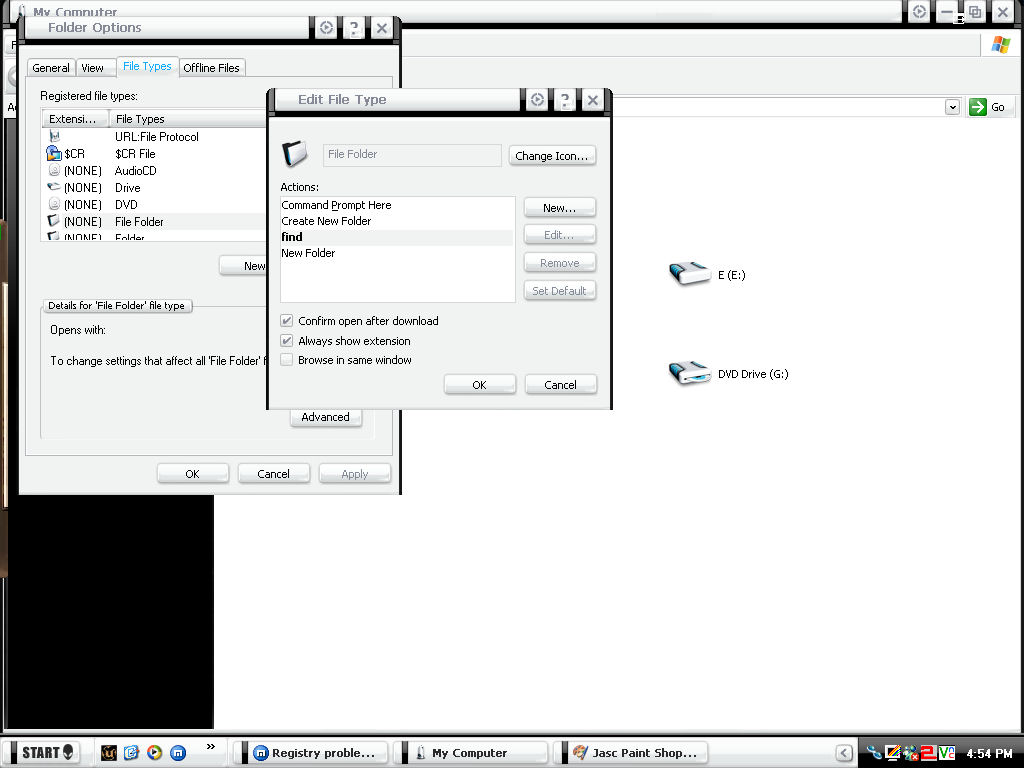
Task: Enable Browse in same window checkbox
Action: (x=287, y=360)
